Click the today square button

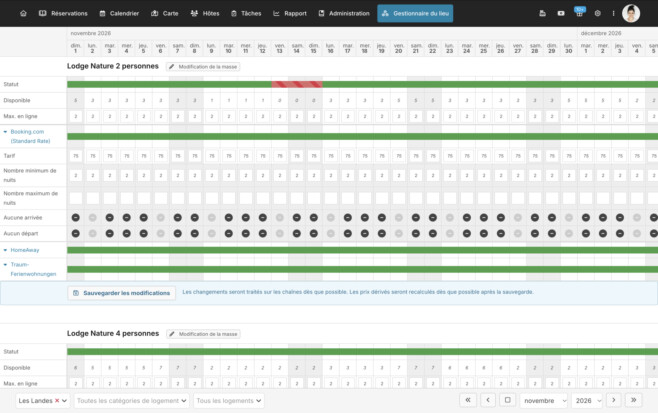tap(507, 400)
